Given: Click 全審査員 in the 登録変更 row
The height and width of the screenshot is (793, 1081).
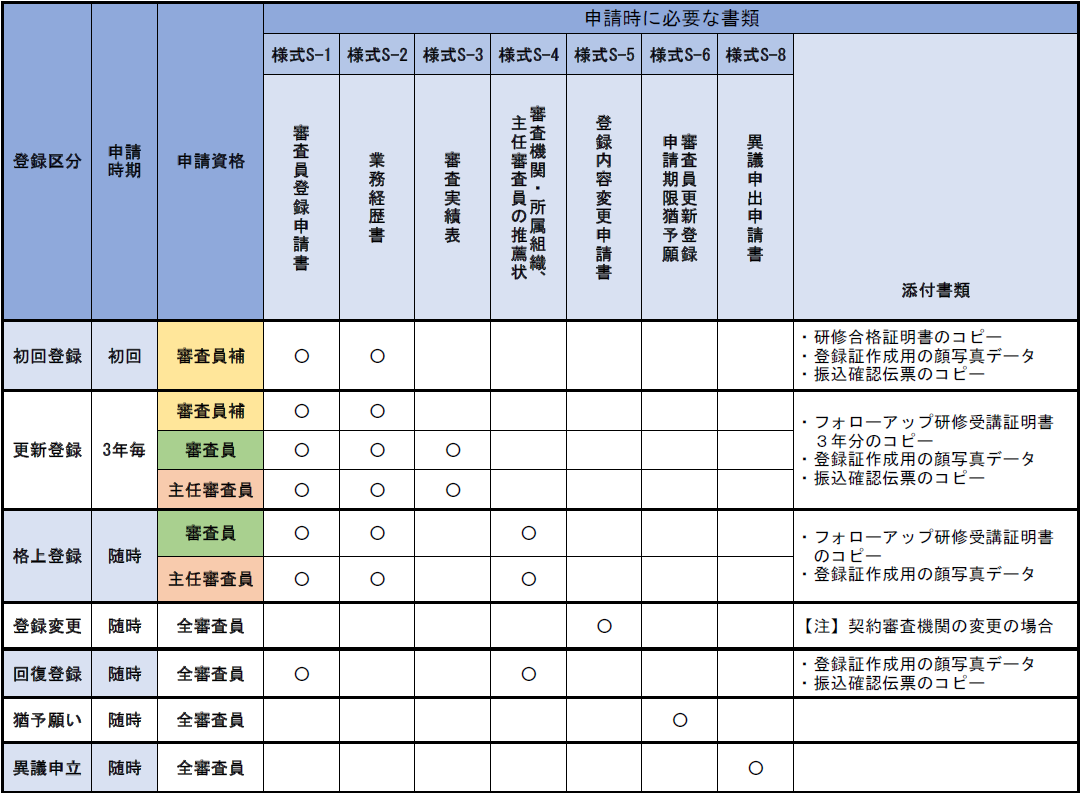Looking at the screenshot, I should pos(210,626).
